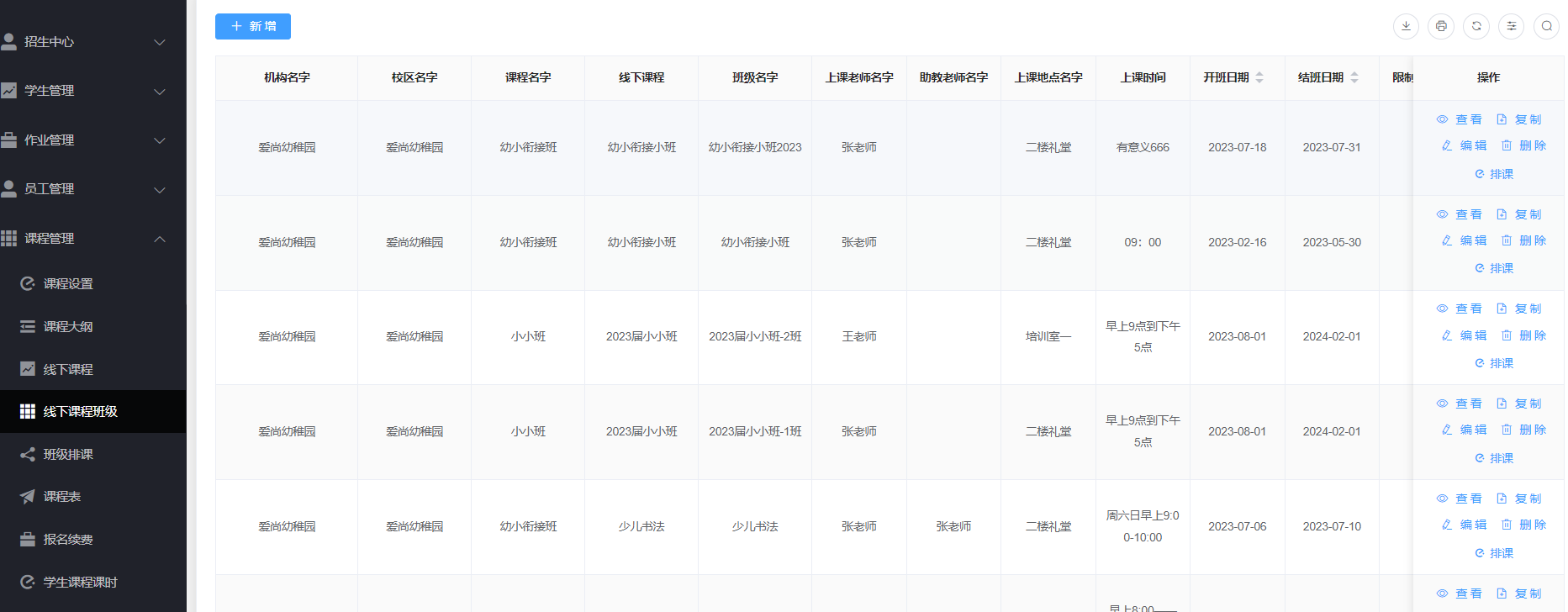
Task: Click the 2023-07-31 end date cell
Action: point(1332,147)
